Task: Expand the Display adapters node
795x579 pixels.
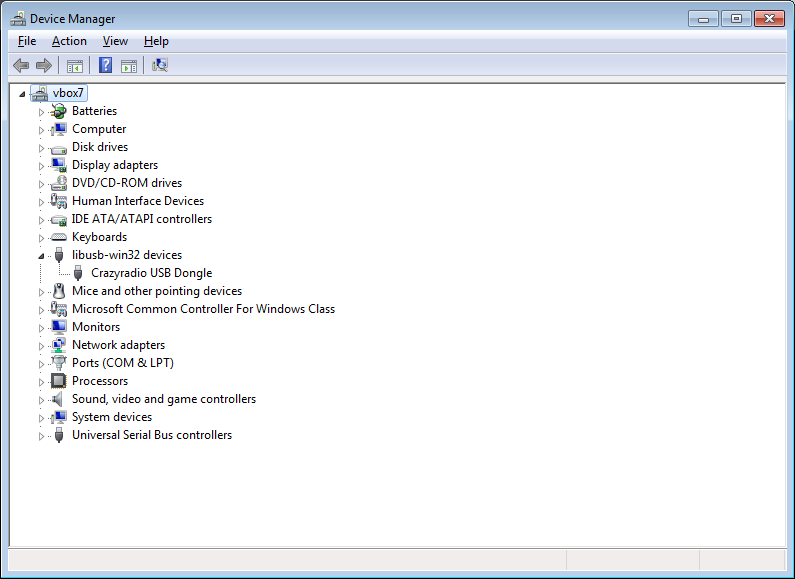Action: [42, 165]
